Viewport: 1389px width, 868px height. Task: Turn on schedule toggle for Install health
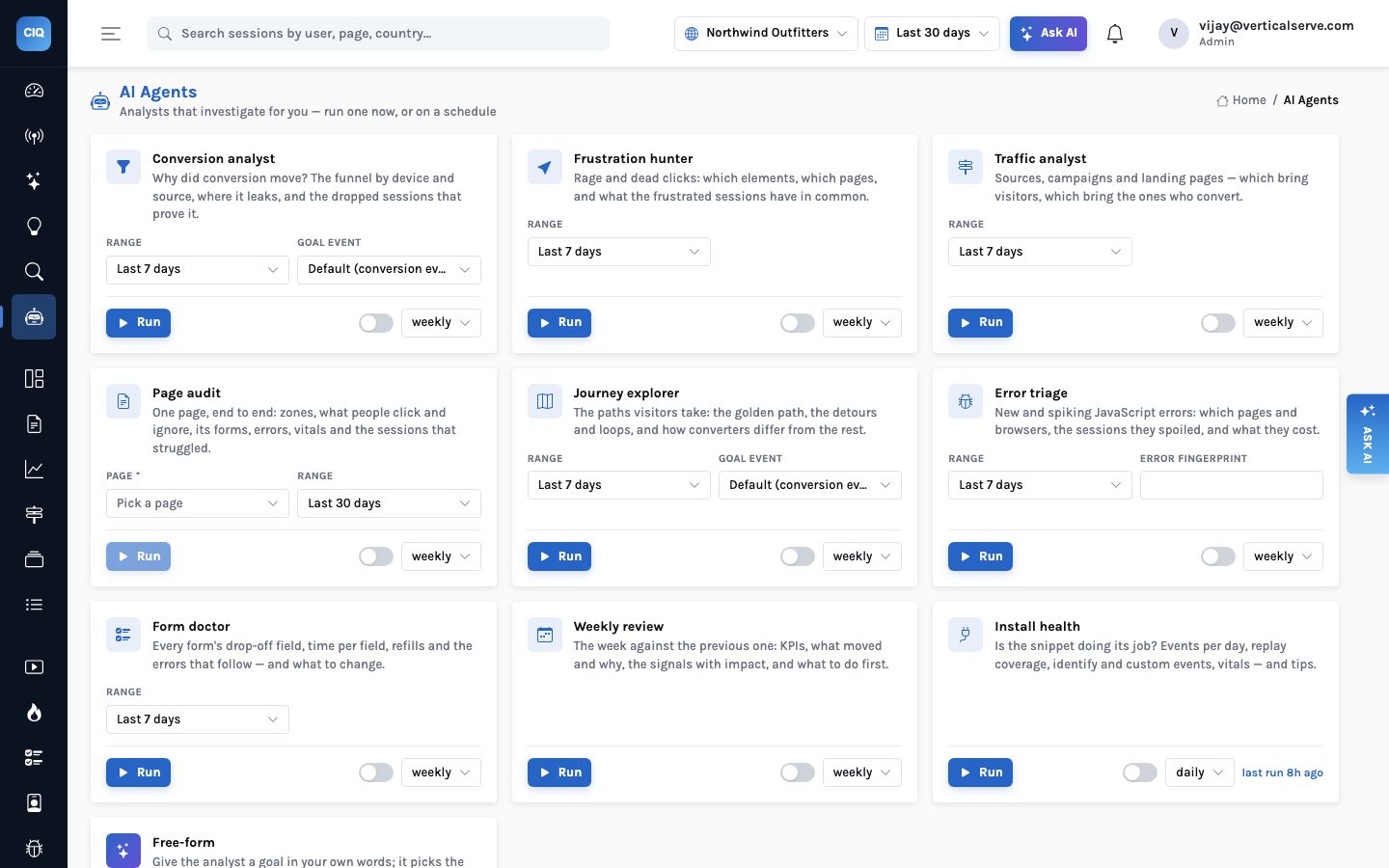point(1140,773)
